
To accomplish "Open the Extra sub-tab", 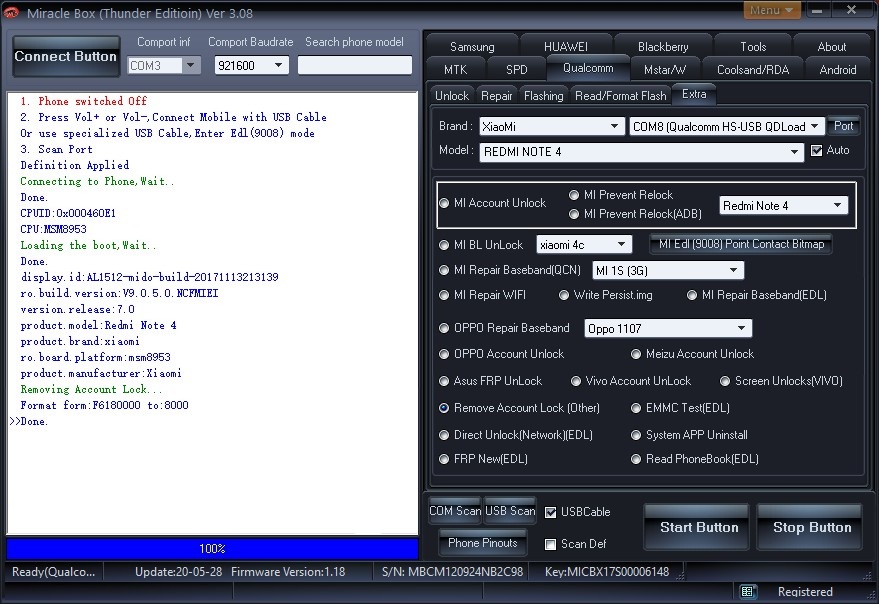I will pos(694,94).
